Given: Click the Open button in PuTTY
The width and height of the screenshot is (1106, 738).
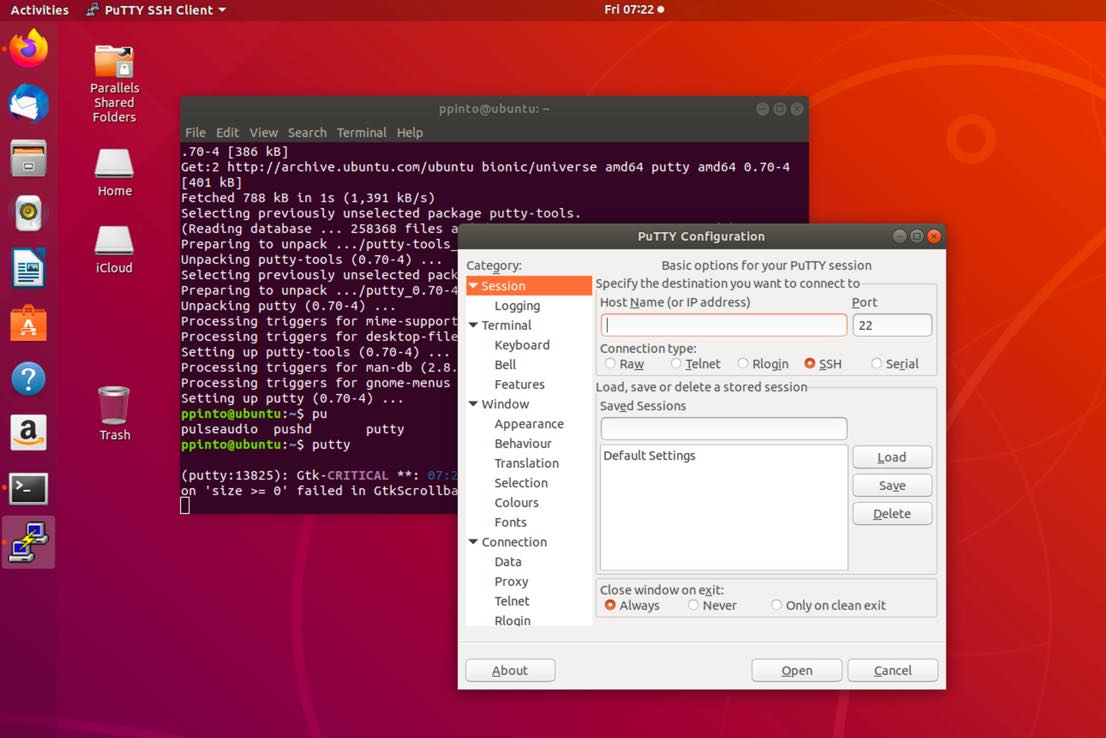Looking at the screenshot, I should pos(796,670).
